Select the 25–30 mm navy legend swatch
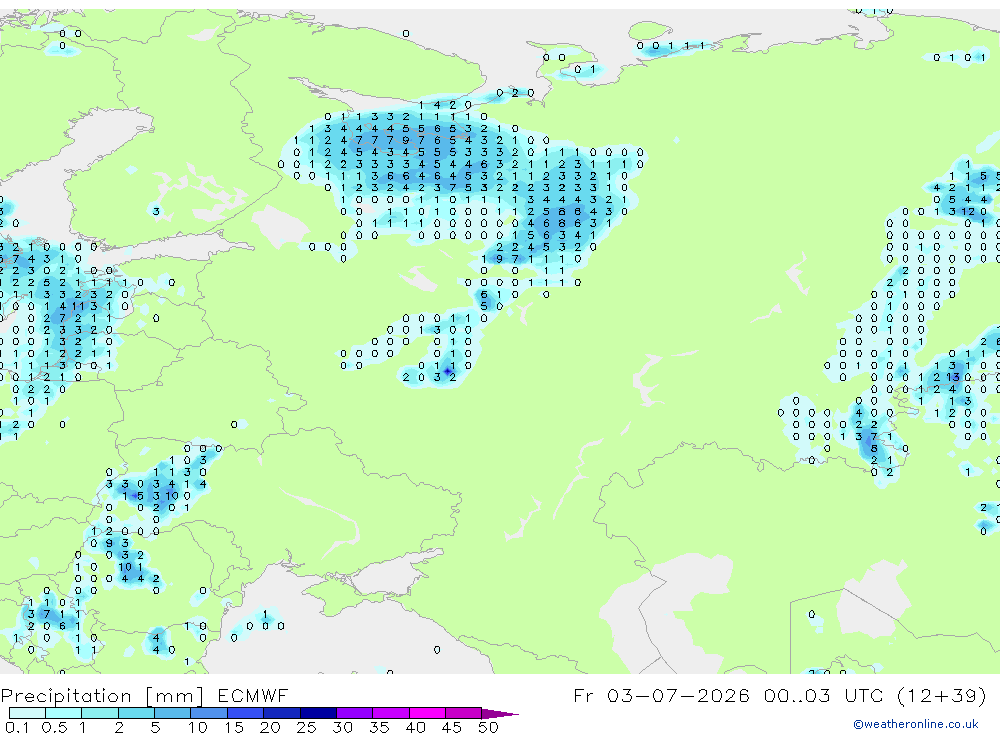Screen dimensions: 1000x733 click(x=318, y=713)
